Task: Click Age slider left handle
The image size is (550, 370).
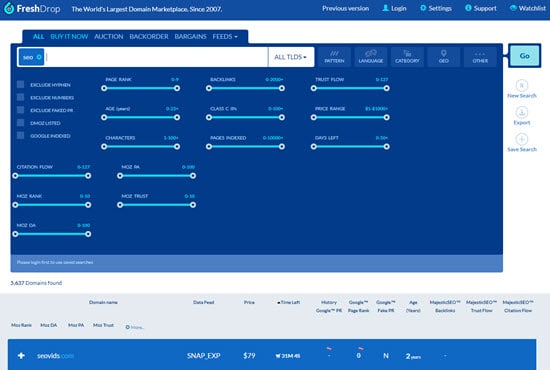Action: click(x=104, y=117)
